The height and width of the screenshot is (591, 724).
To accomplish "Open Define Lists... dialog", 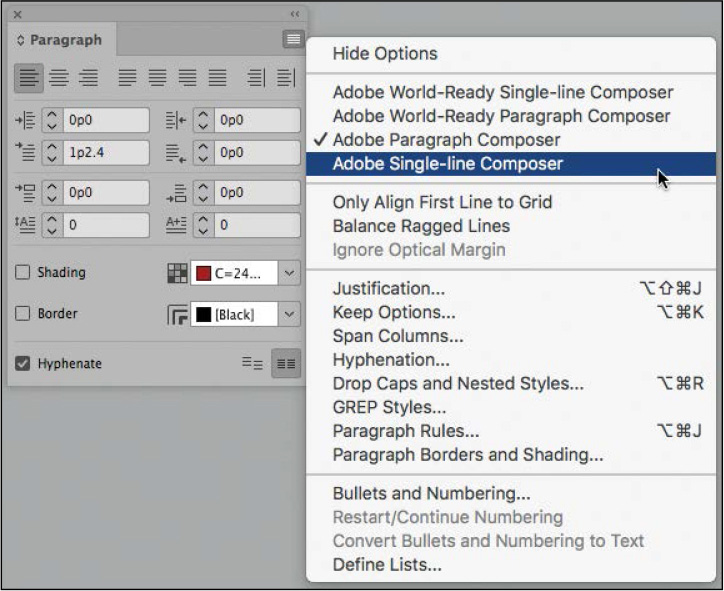I will tap(511, 565).
